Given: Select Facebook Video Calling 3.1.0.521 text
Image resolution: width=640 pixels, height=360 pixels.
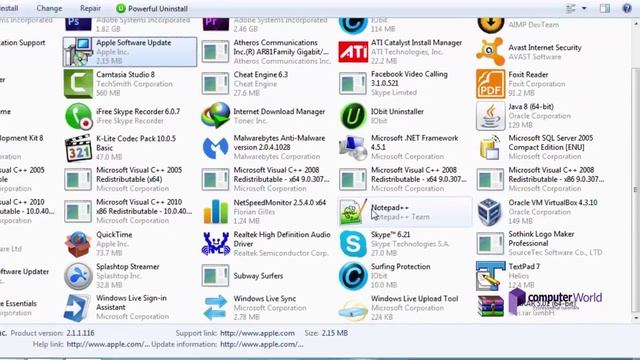Looking at the screenshot, I should click(x=409, y=79).
